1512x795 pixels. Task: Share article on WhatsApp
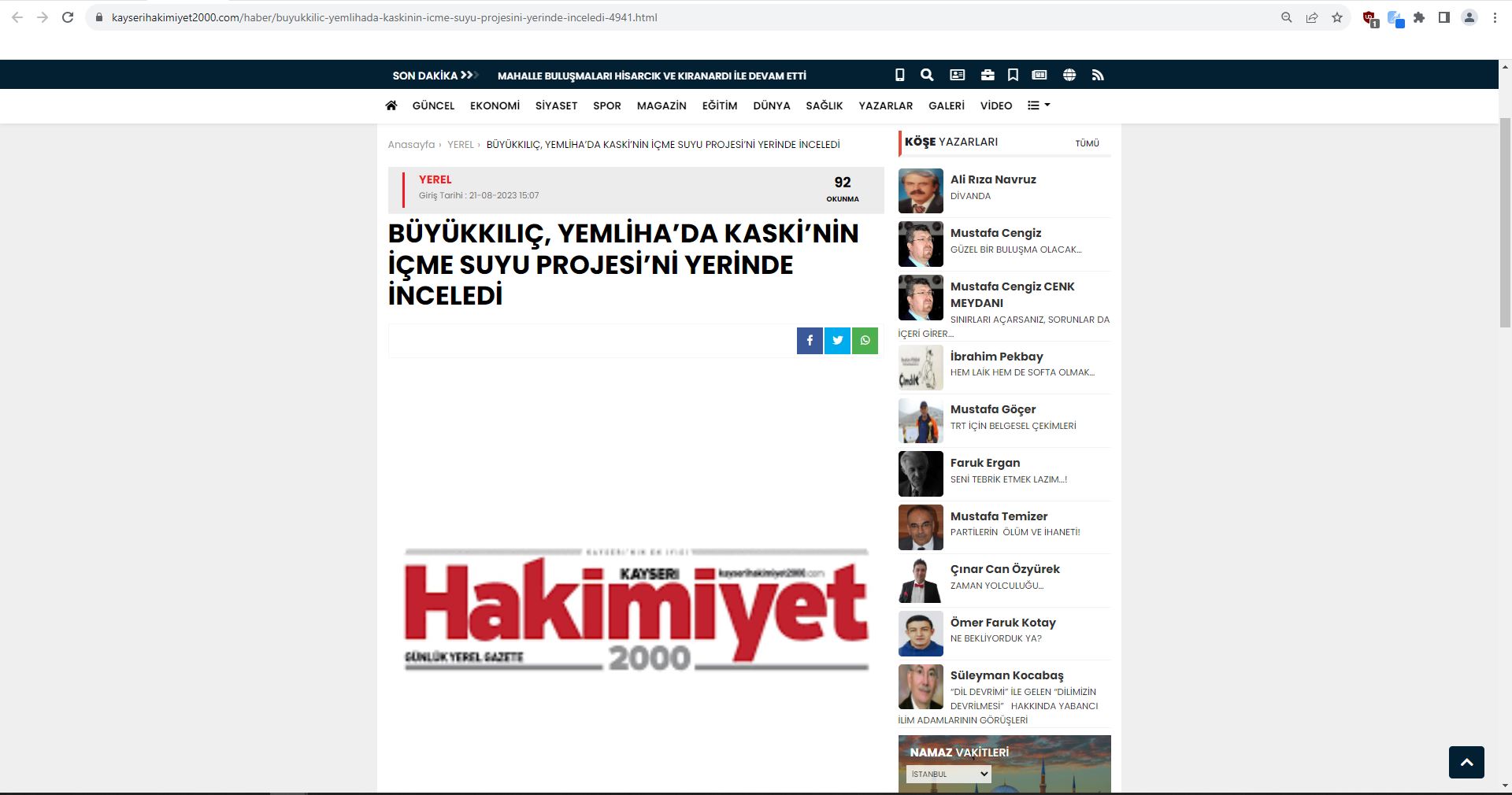point(865,341)
